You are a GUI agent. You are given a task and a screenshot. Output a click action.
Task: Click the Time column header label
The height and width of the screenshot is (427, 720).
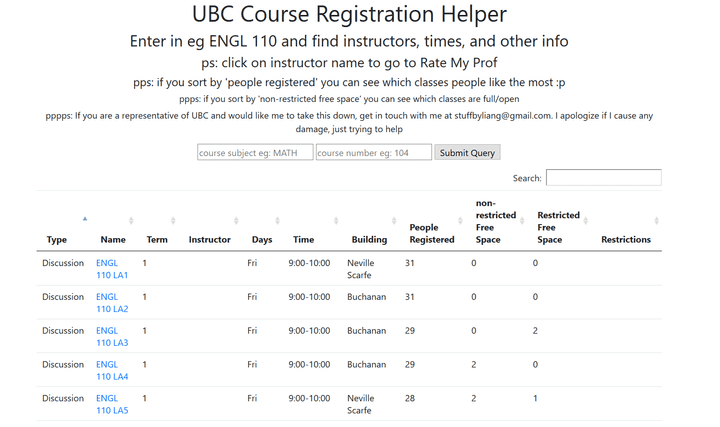tap(304, 240)
